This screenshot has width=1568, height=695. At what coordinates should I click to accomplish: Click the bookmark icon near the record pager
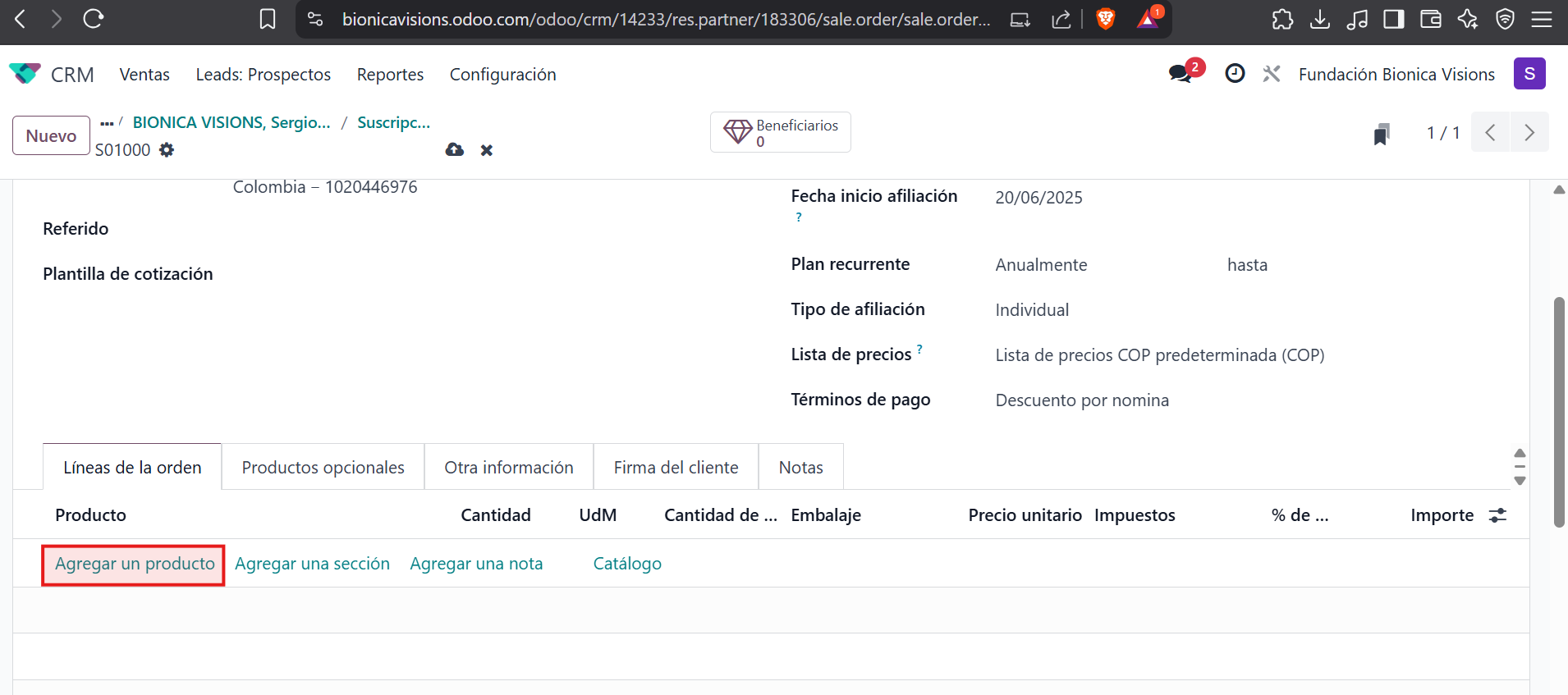[x=1382, y=134]
